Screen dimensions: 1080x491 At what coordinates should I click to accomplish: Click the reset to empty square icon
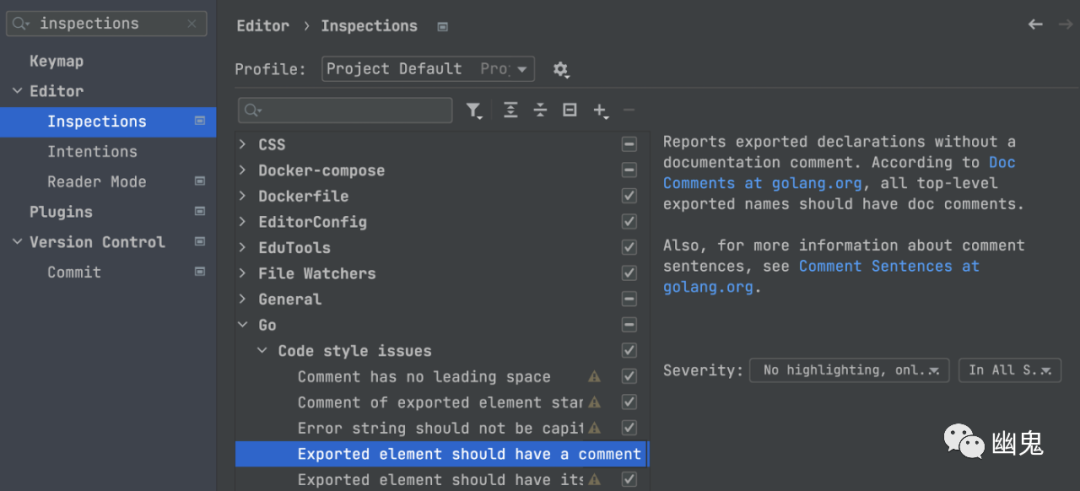(x=570, y=110)
